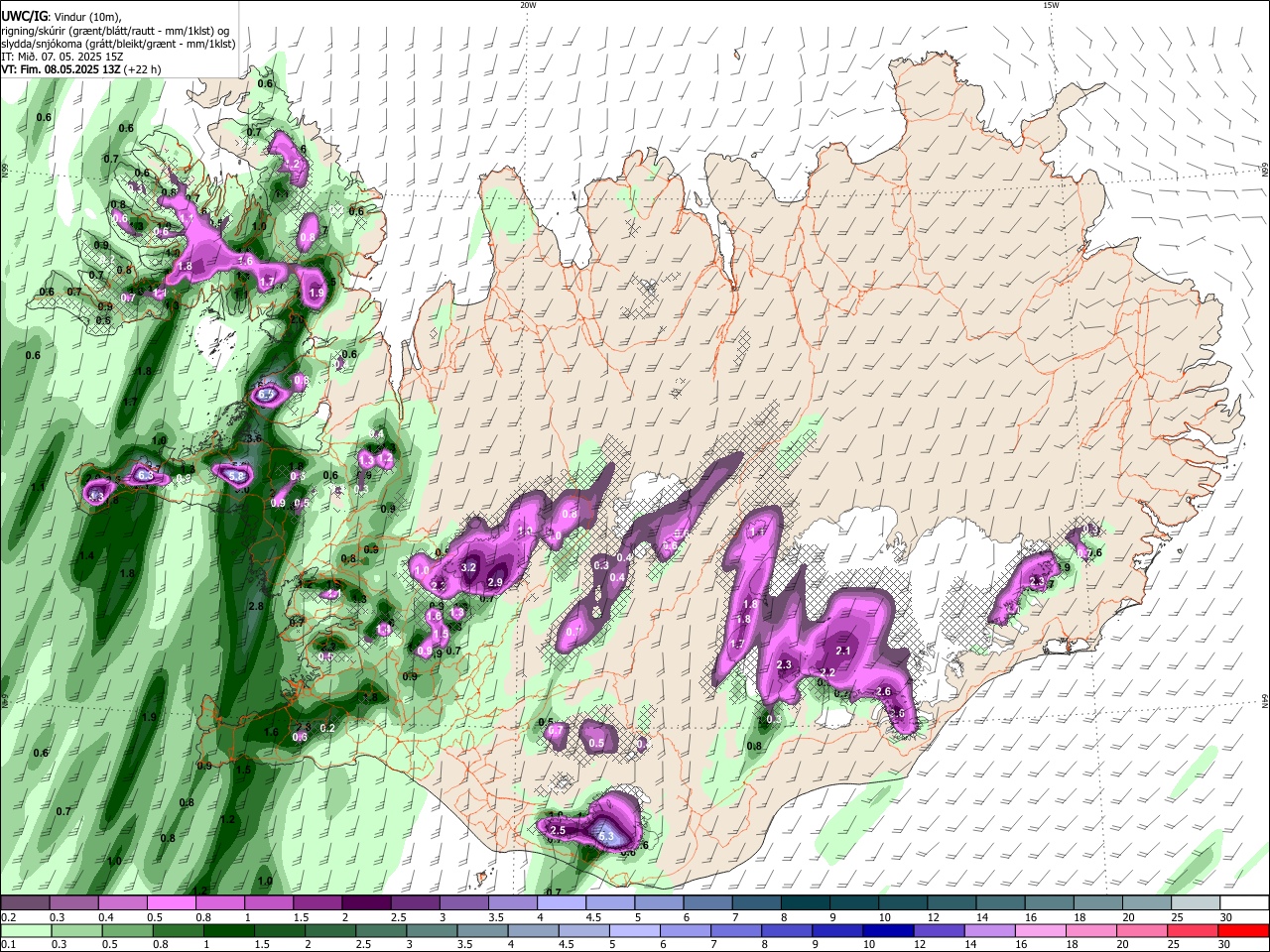Click the IT: Mið. 07. 05. 2025 15Z line
The width and height of the screenshot is (1270, 952).
point(62,57)
